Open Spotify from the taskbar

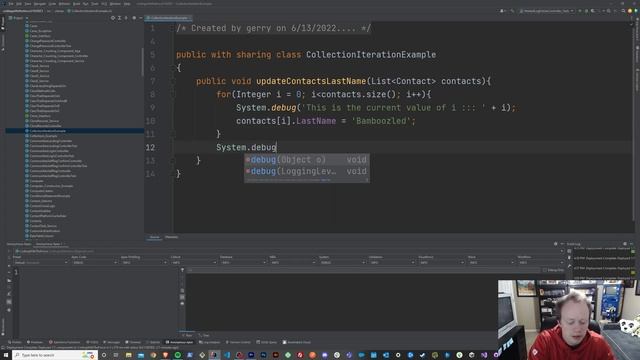click(x=178, y=355)
